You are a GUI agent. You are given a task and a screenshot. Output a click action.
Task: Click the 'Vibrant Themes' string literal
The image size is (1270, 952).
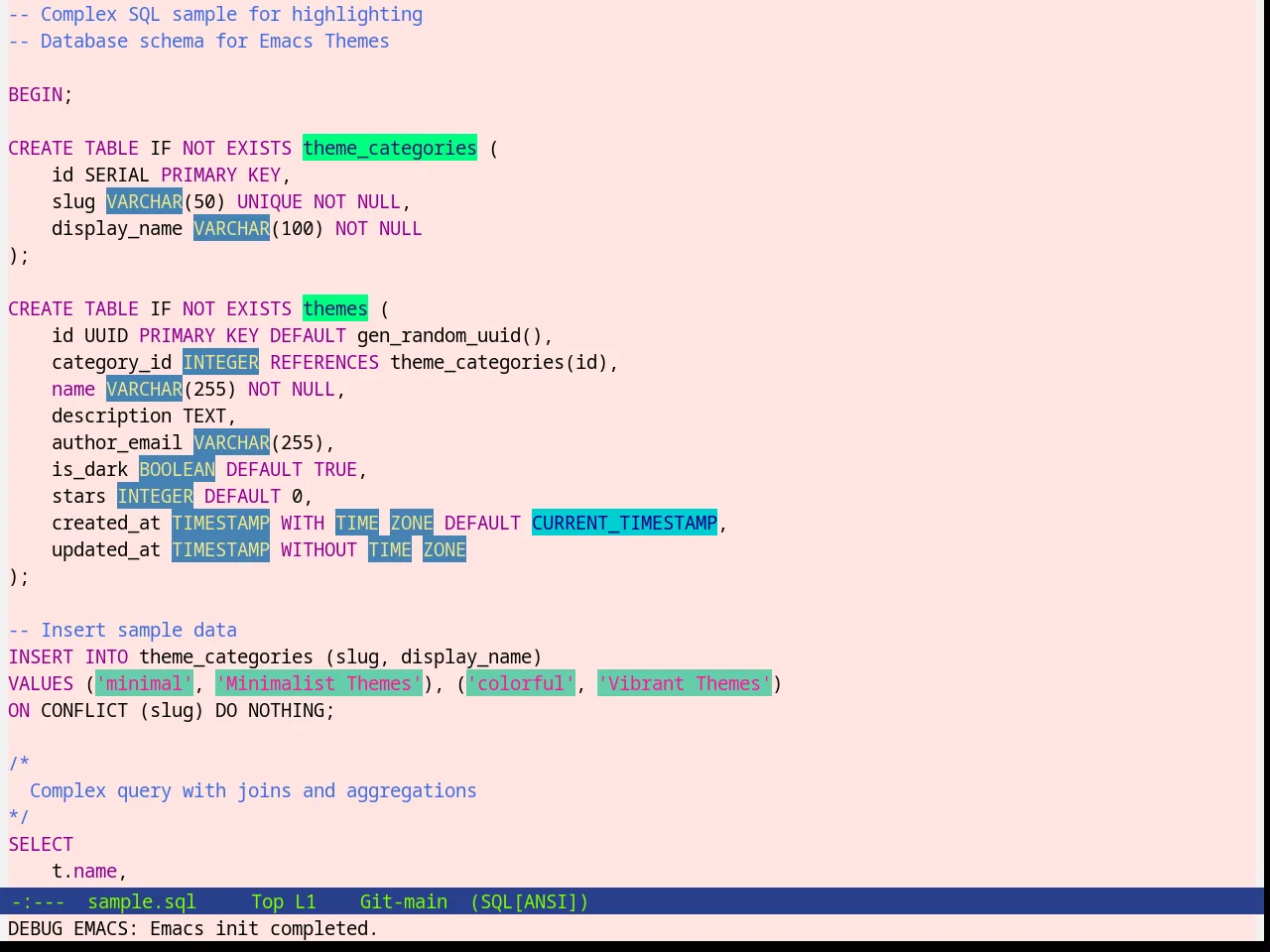click(685, 683)
